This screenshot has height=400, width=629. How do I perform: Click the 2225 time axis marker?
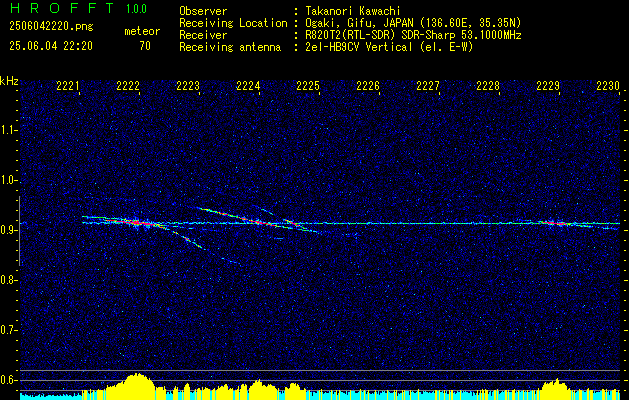click(308, 86)
